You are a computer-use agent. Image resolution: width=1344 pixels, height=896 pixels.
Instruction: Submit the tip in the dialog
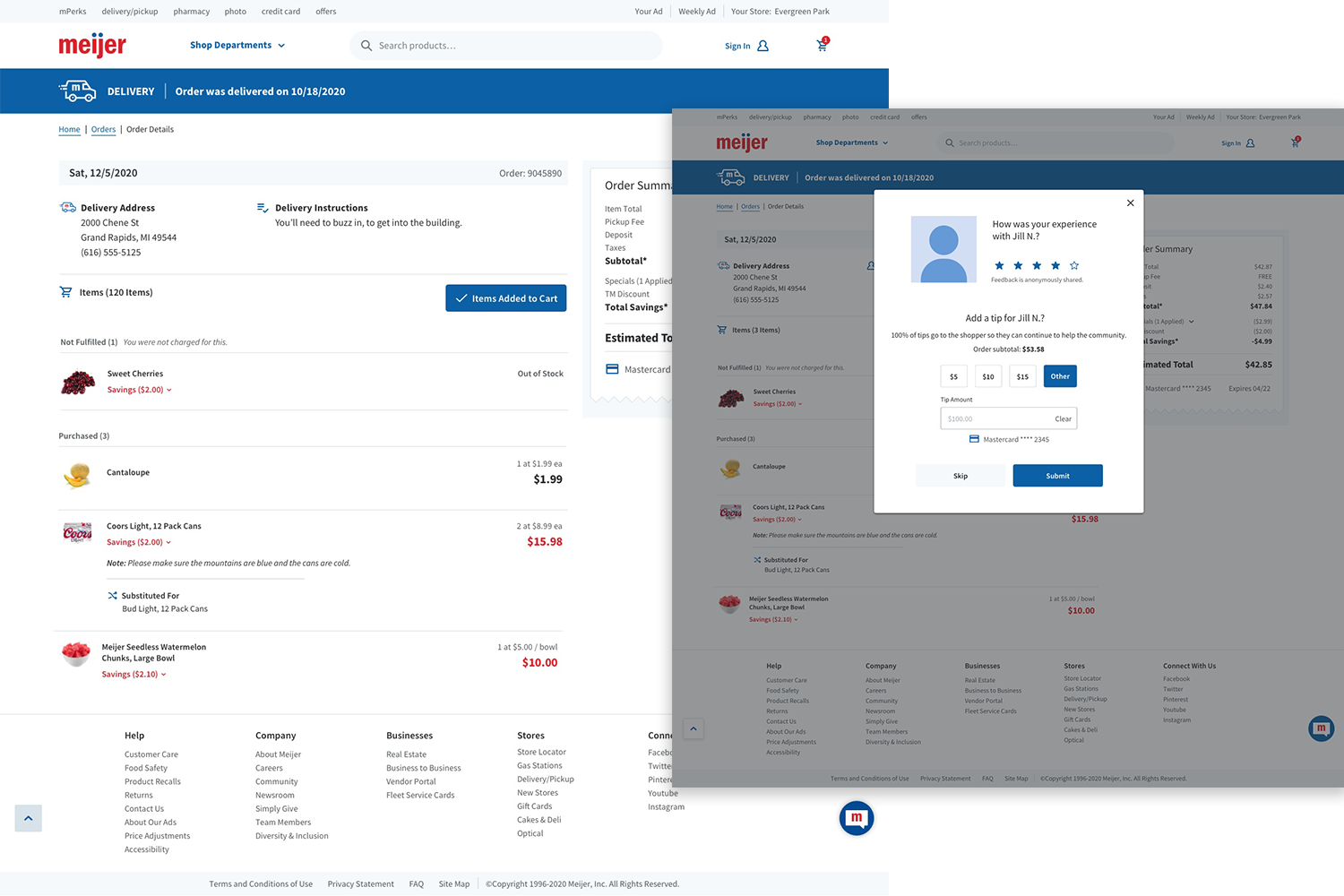(x=1058, y=476)
